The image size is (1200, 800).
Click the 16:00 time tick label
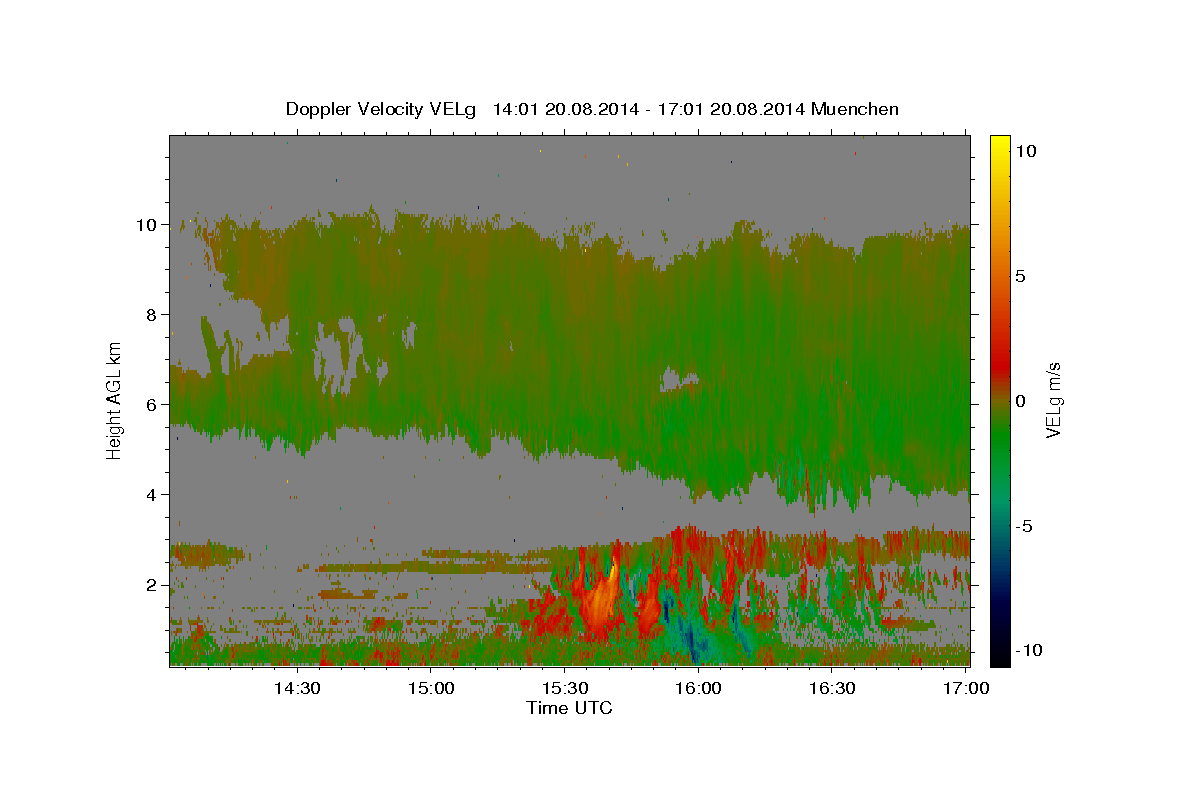tap(698, 689)
